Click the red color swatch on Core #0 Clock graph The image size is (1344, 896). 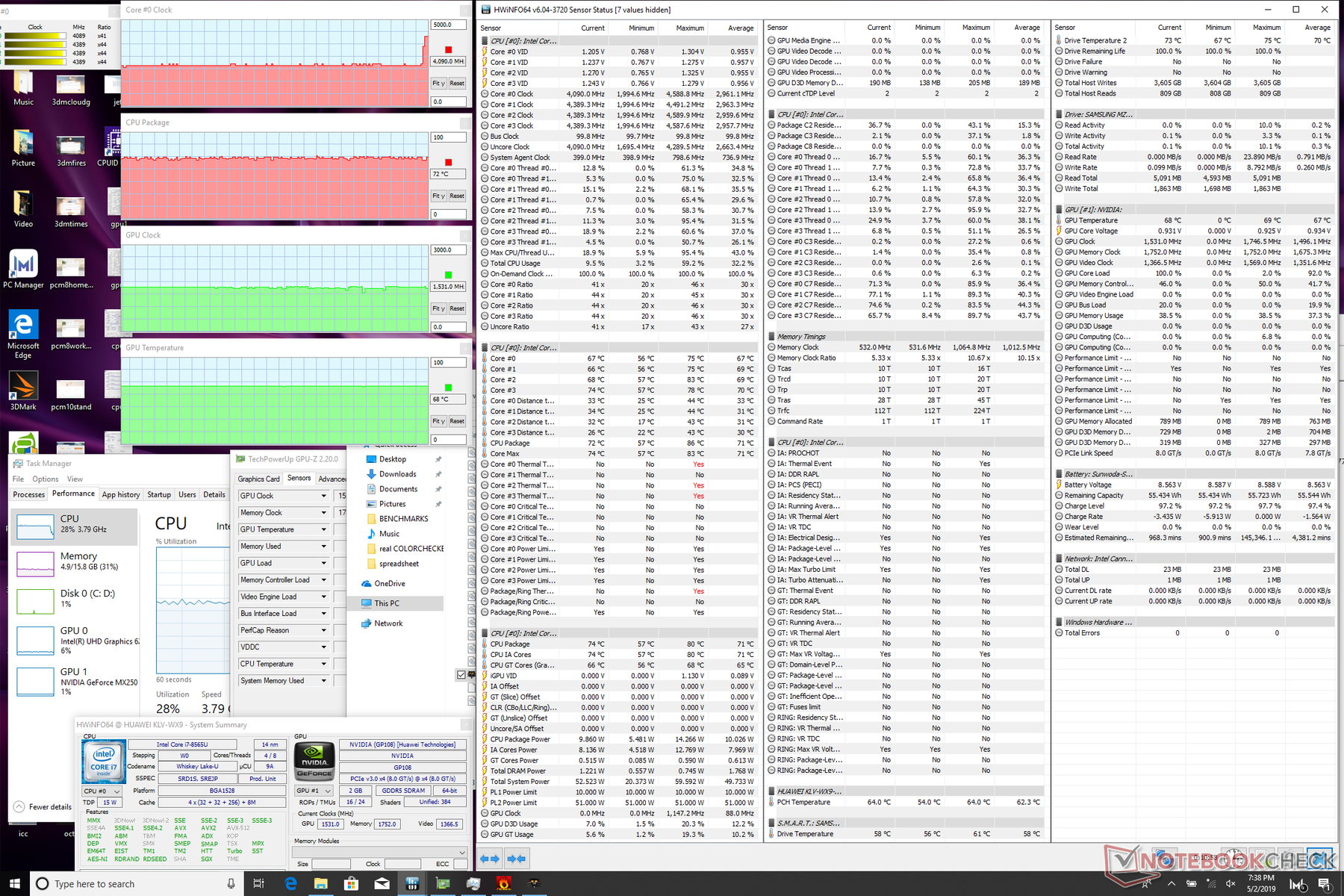tap(448, 50)
